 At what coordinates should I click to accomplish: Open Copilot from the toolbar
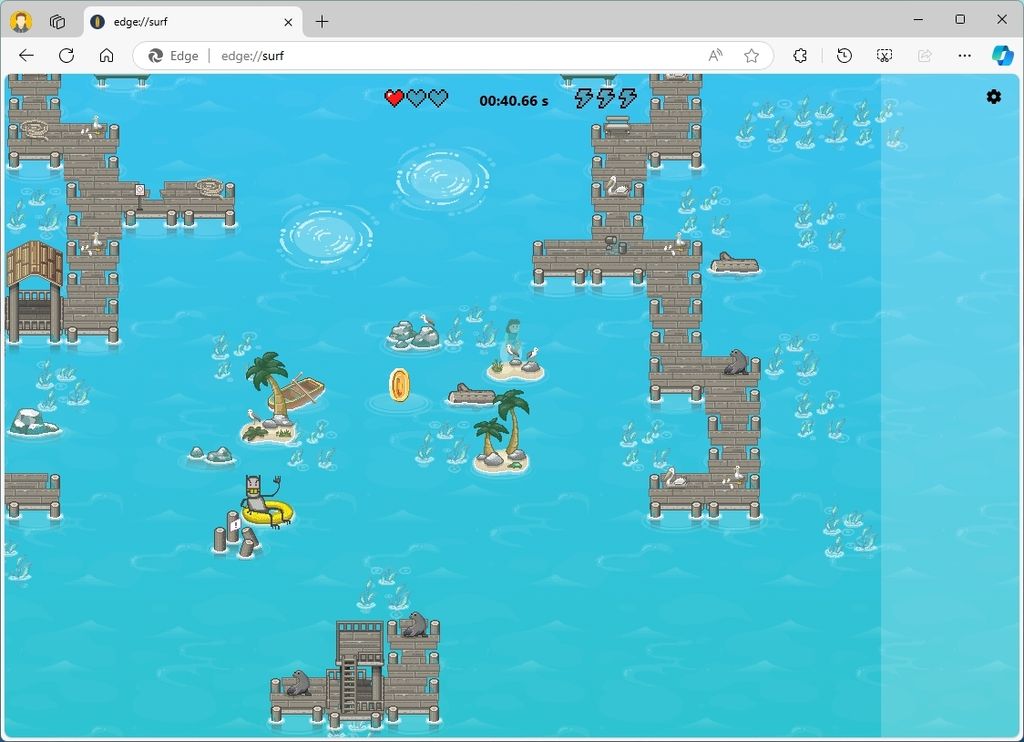[x=1002, y=56]
